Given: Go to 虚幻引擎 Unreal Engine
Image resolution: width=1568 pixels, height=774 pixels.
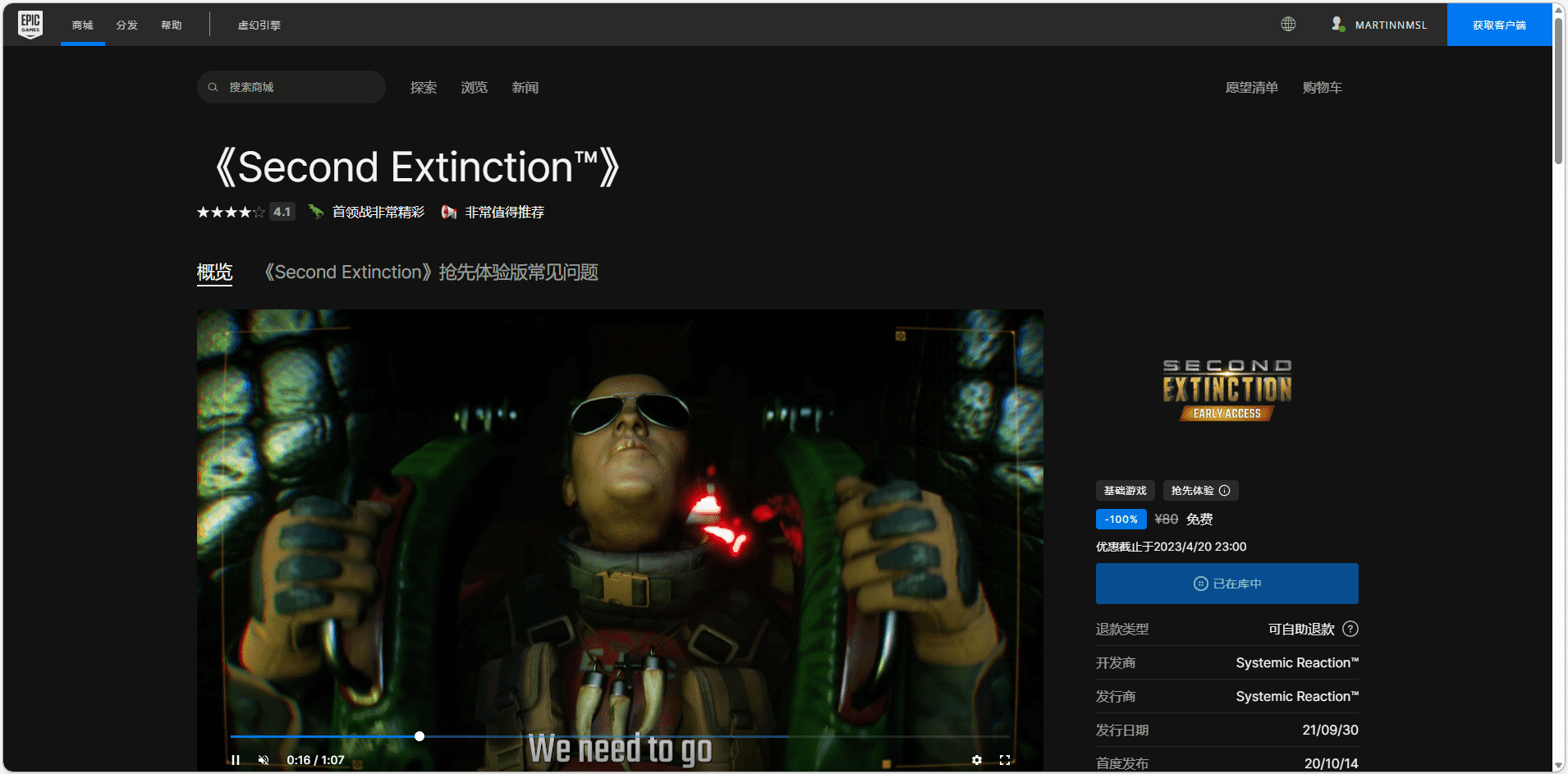Looking at the screenshot, I should (x=259, y=25).
